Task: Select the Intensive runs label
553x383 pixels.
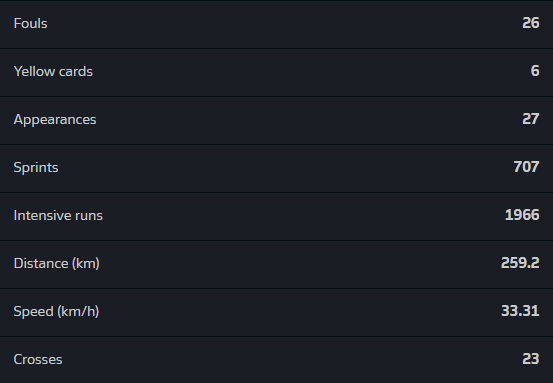Action: click(58, 215)
